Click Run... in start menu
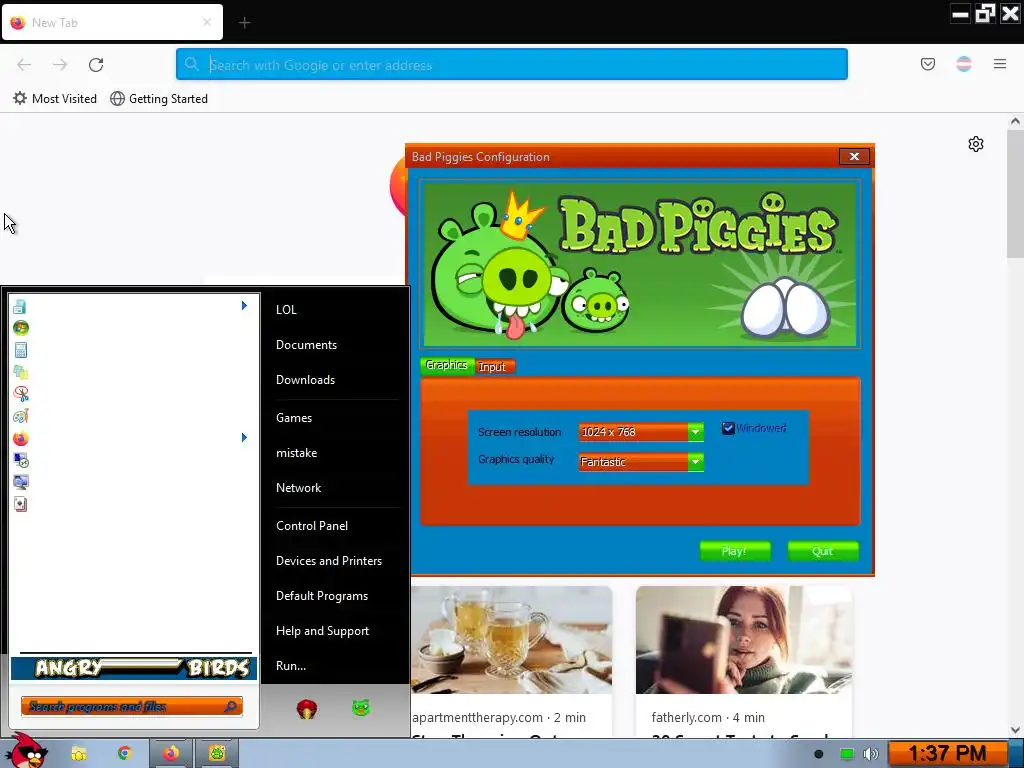 click(x=291, y=666)
